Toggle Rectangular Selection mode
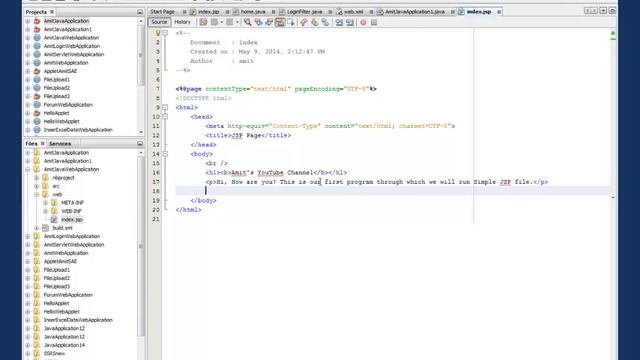 pos(291,22)
